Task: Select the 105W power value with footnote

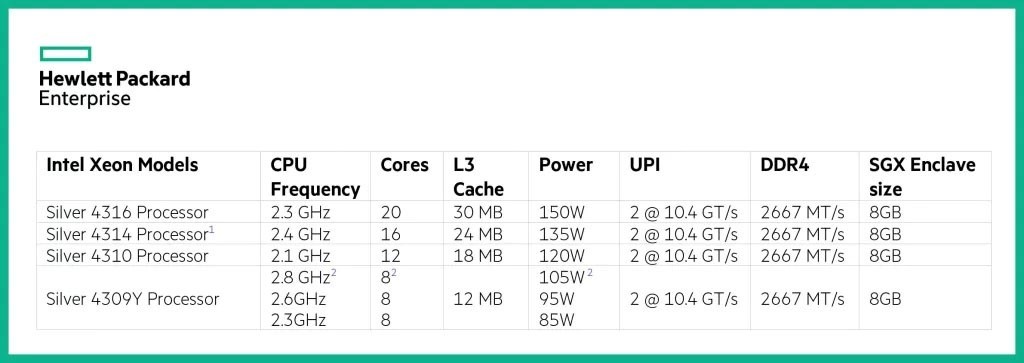Action: click(x=566, y=277)
